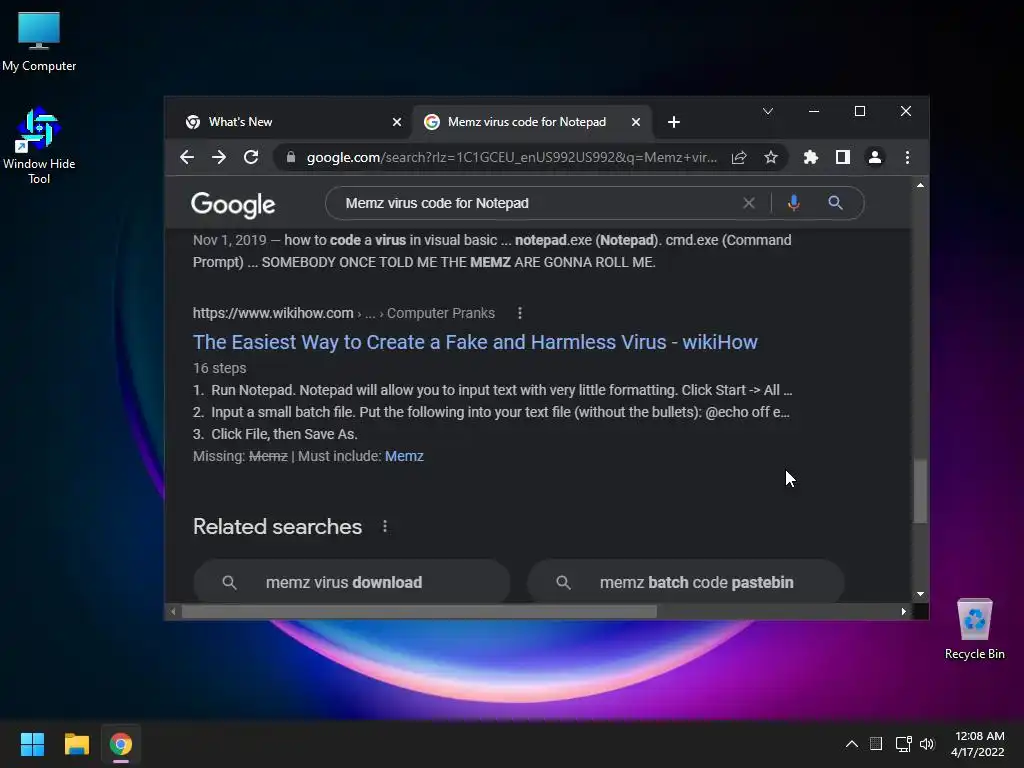The height and width of the screenshot is (768, 1024).
Task: Open wikiHow Fake and Harmless Virus result
Action: (475, 342)
